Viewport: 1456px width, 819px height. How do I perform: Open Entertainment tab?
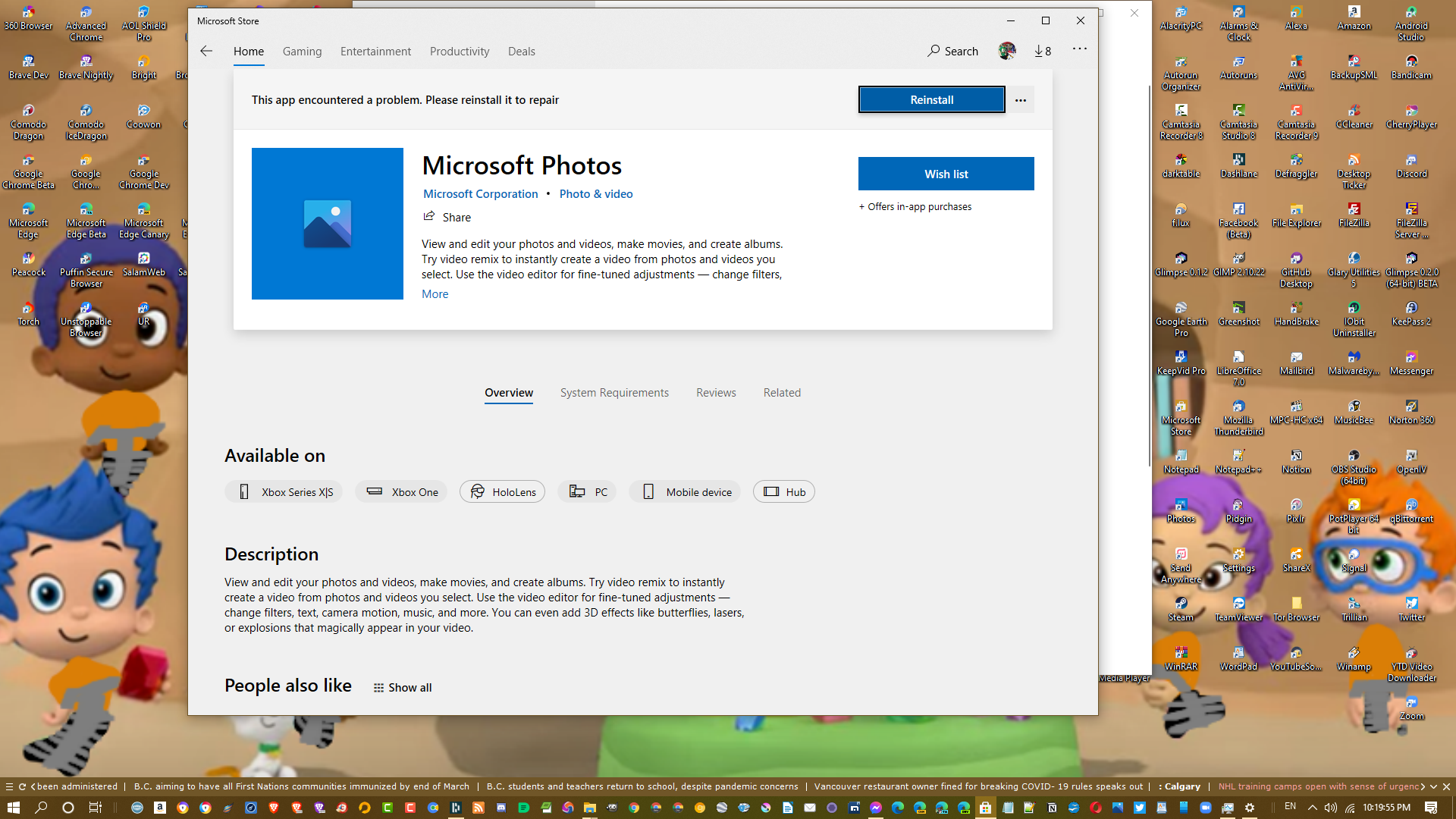(x=375, y=51)
